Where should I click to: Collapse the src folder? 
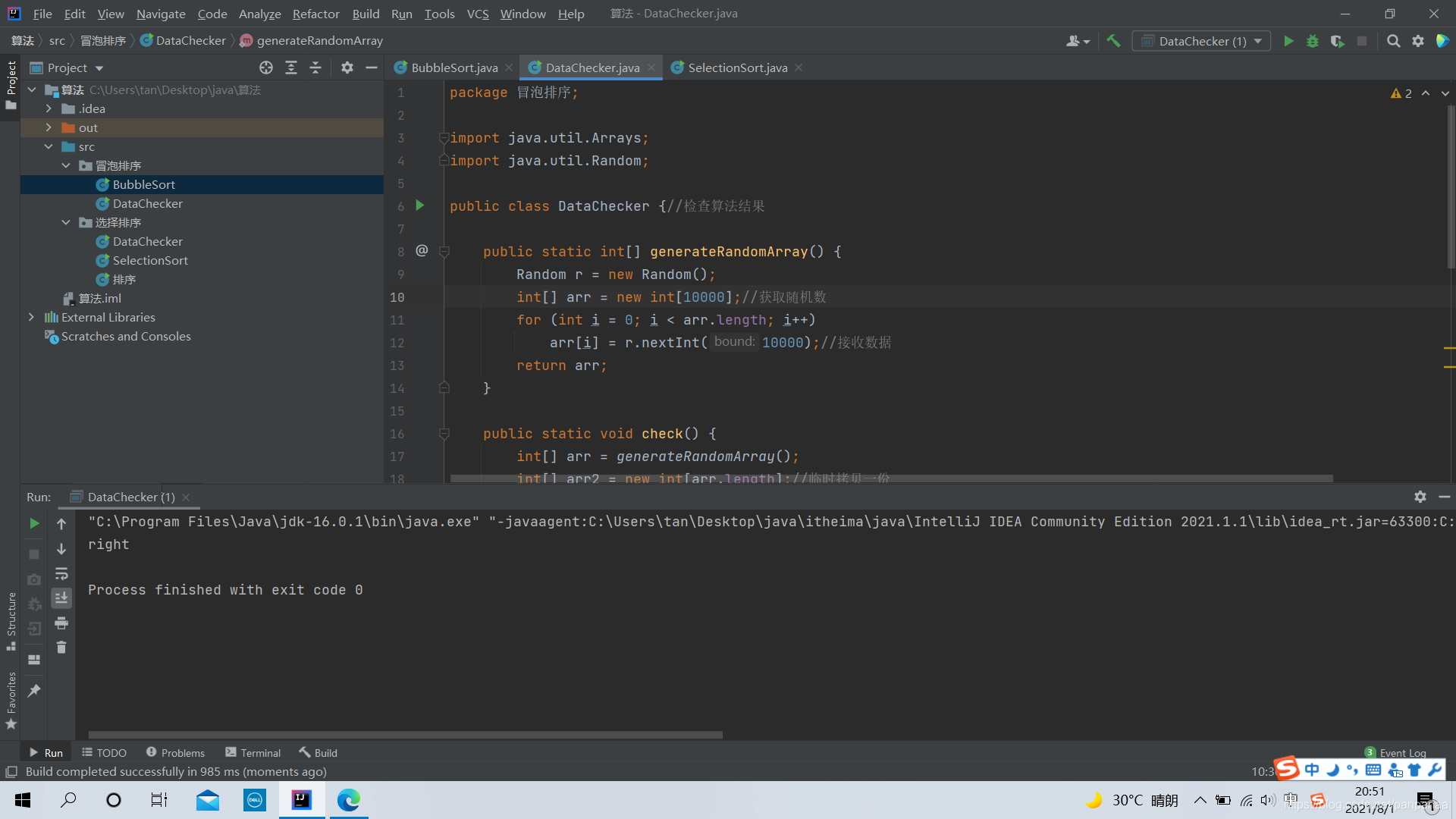pos(49,146)
